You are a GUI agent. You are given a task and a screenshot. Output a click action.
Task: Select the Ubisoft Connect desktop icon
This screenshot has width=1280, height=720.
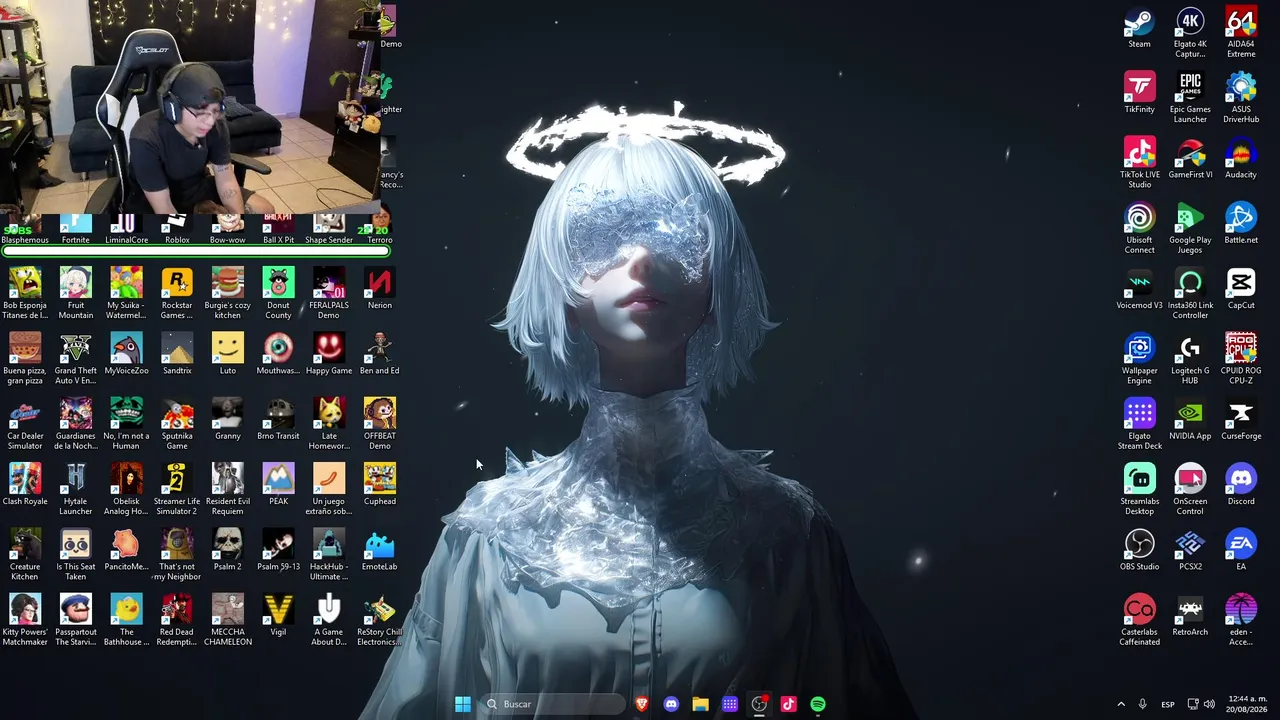tap(1139, 228)
